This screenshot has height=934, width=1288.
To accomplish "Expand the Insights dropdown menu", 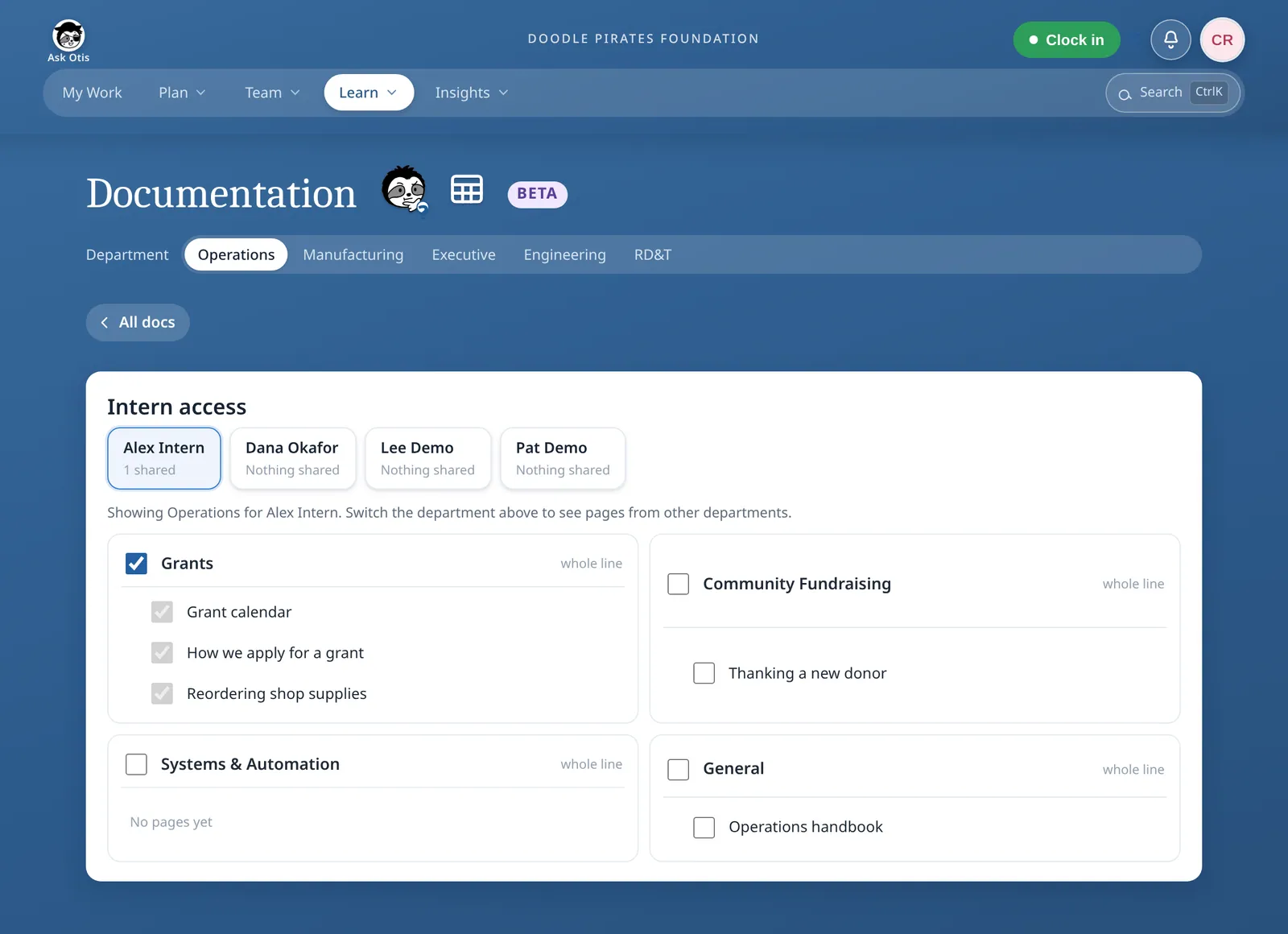I will pyautogui.click(x=472, y=93).
